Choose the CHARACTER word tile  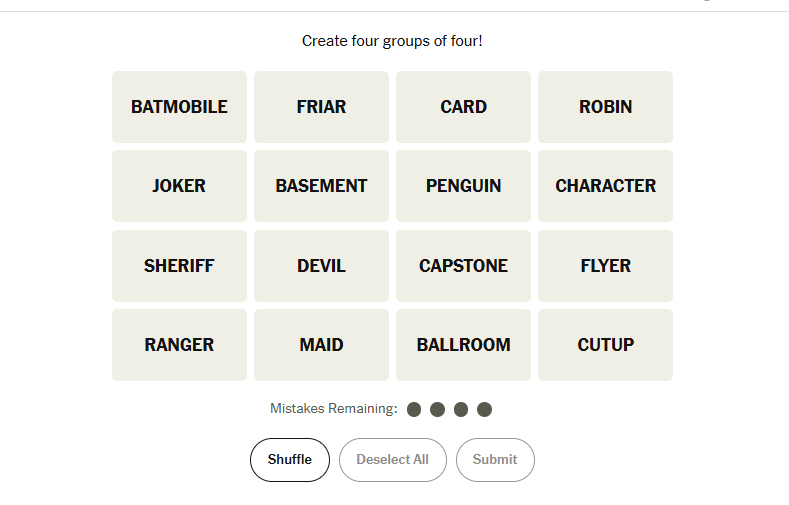pos(605,186)
